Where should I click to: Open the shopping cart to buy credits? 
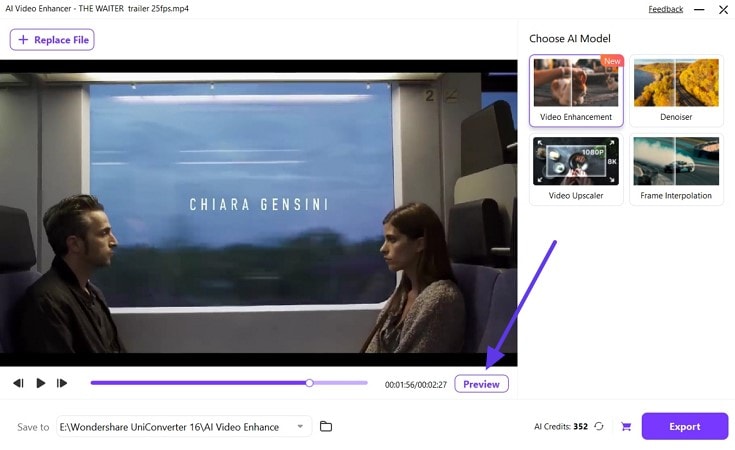pos(626,426)
